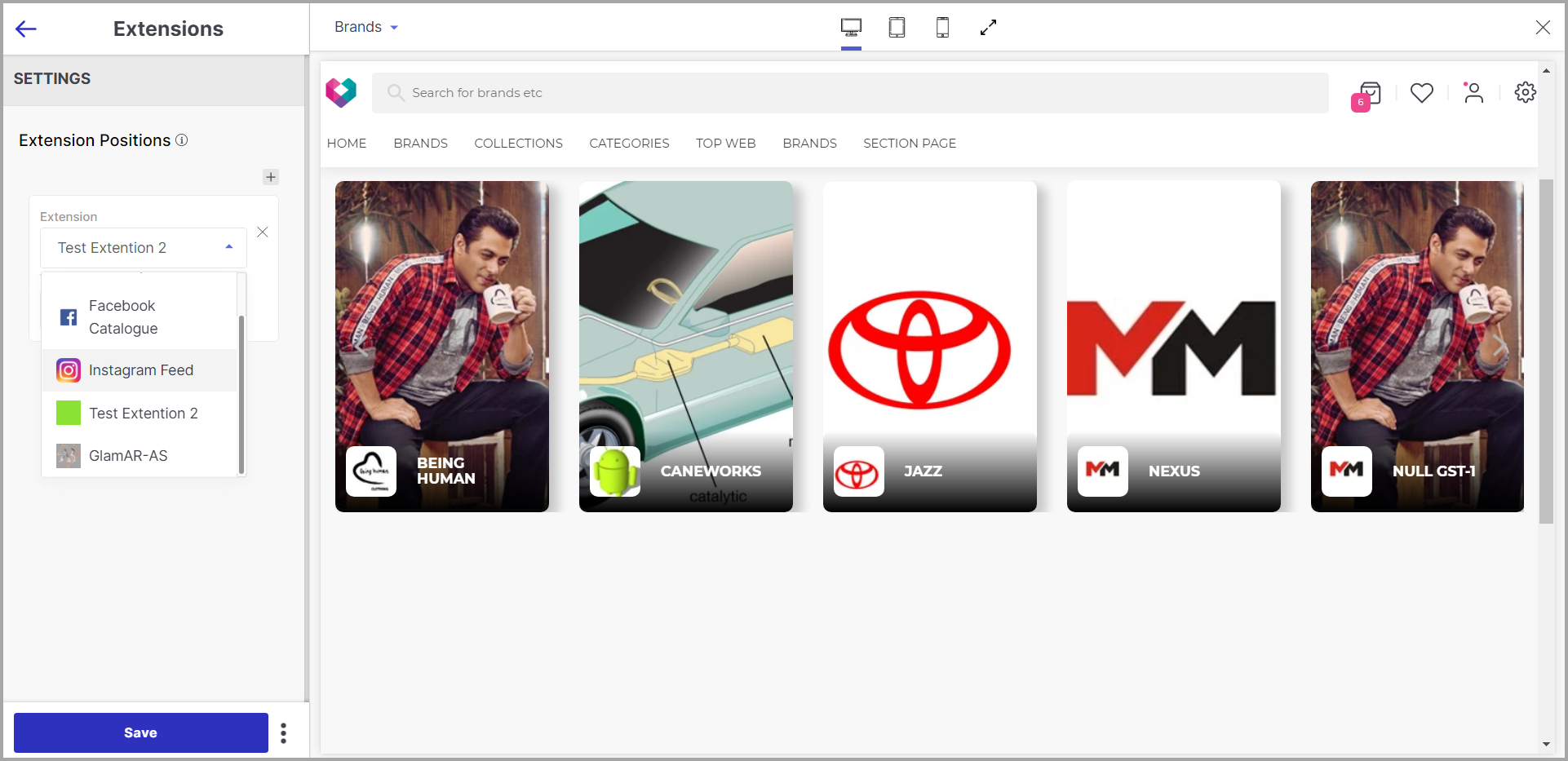Viewport: 1568px width, 761px height.
Task: Expand preview to fullscreen
Action: pos(989,28)
